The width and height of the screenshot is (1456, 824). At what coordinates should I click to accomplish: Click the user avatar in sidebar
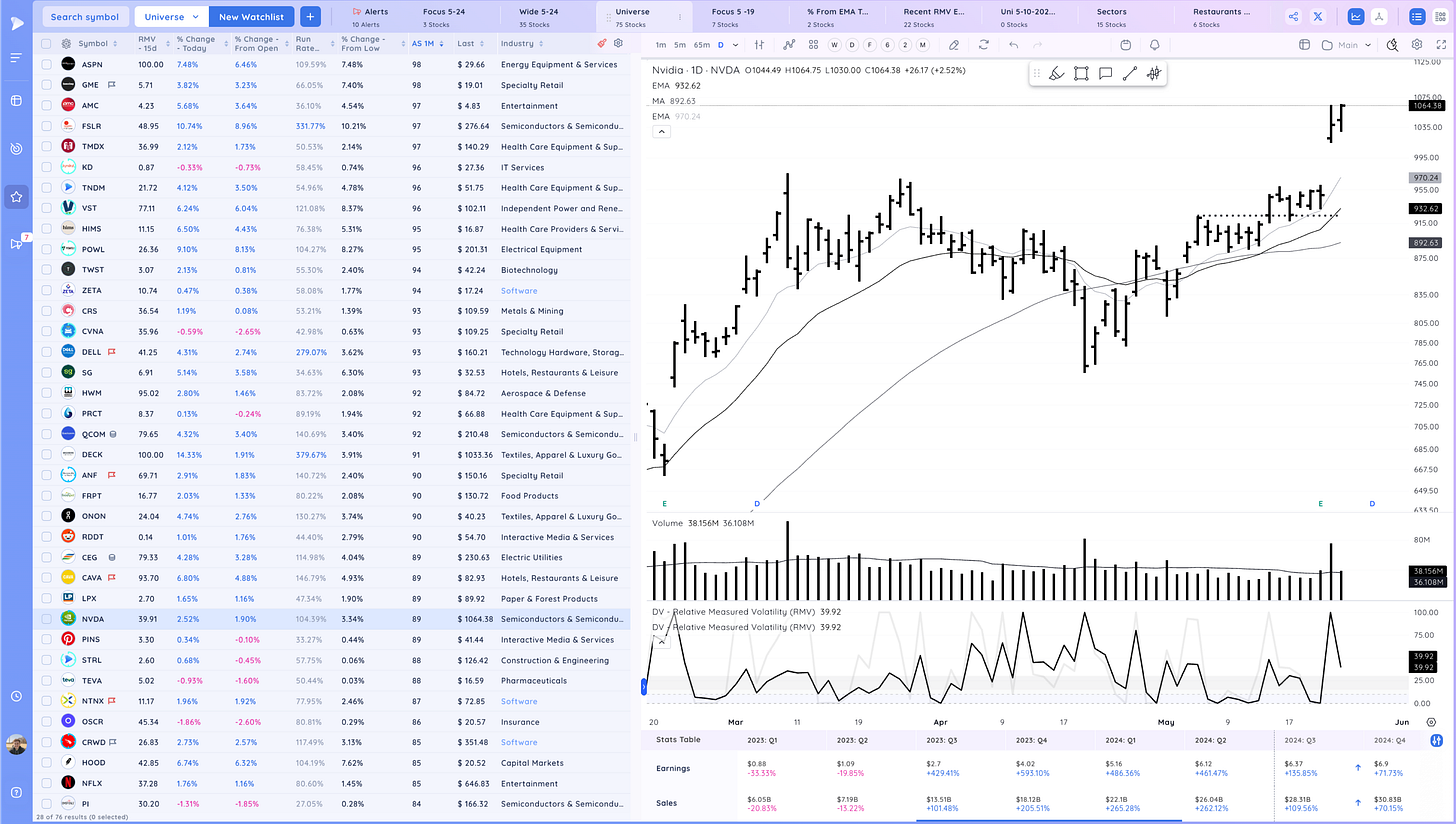pyautogui.click(x=16, y=745)
